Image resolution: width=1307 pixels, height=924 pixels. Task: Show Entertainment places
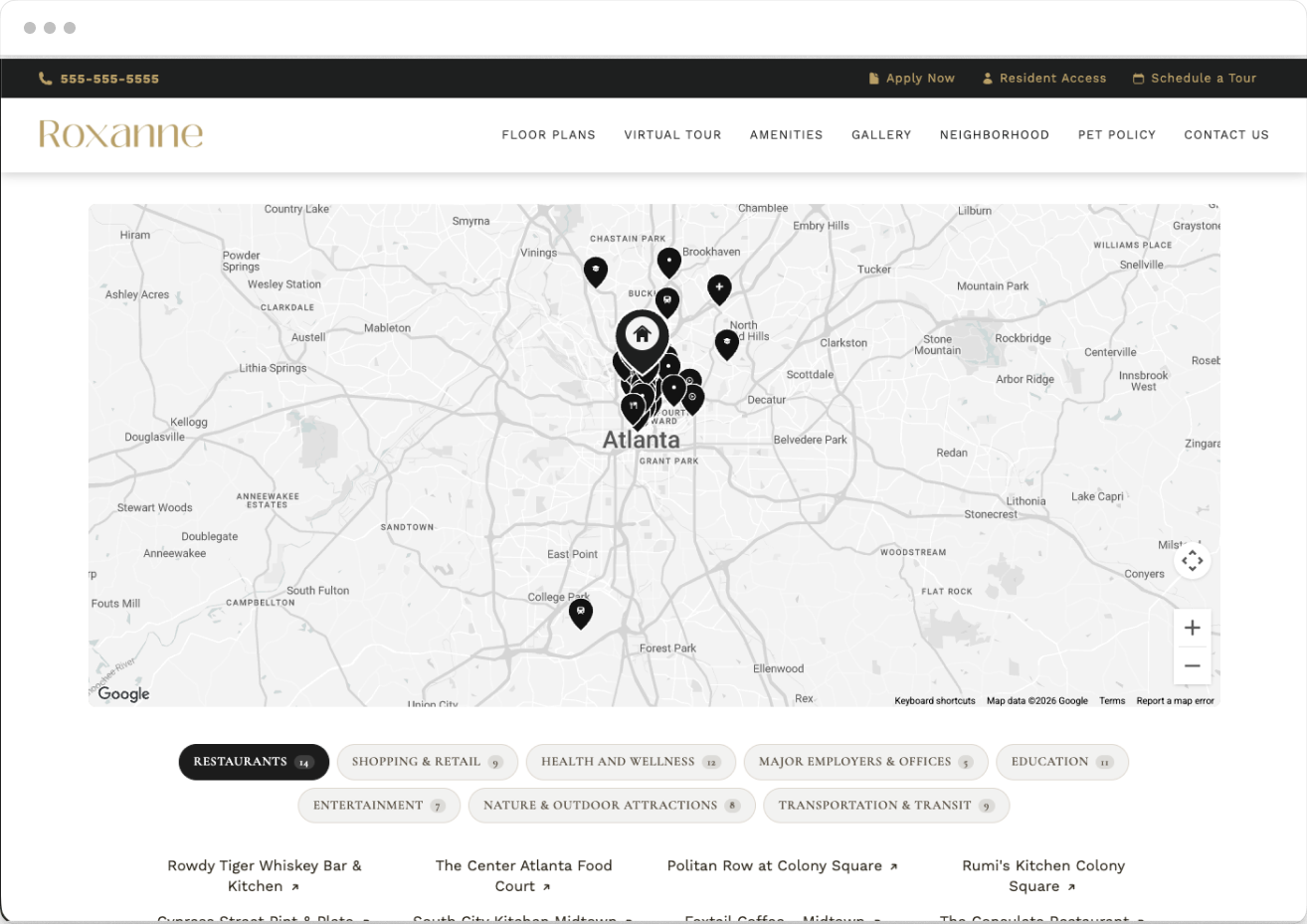(x=379, y=806)
